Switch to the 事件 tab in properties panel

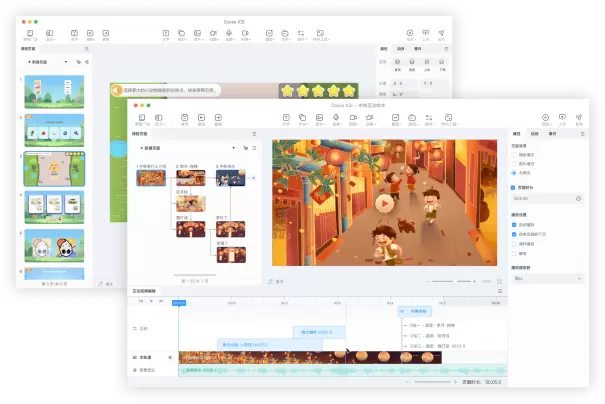(x=552, y=133)
